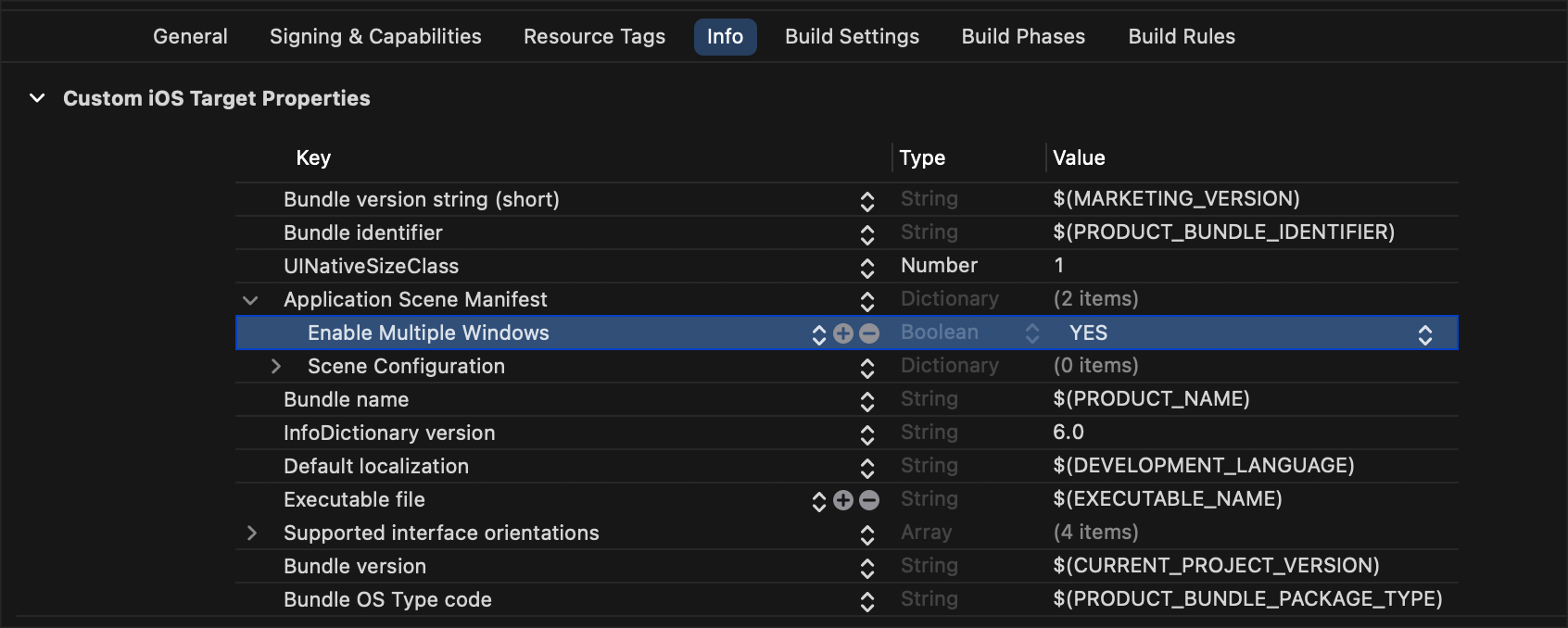This screenshot has width=1568, height=628.
Task: Click key stepper arrows on UINativeSizeClass row
Action: pyautogui.click(x=867, y=268)
